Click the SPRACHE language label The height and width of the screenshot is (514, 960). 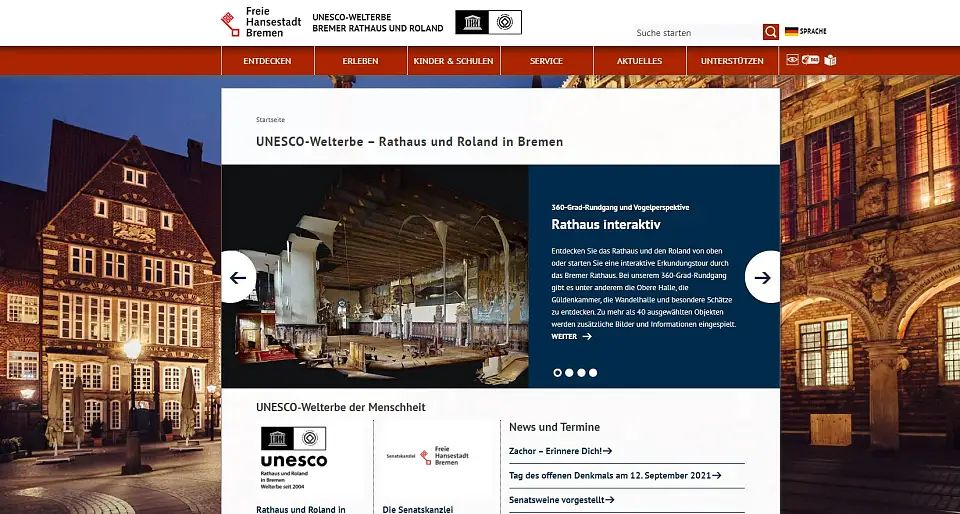click(813, 31)
